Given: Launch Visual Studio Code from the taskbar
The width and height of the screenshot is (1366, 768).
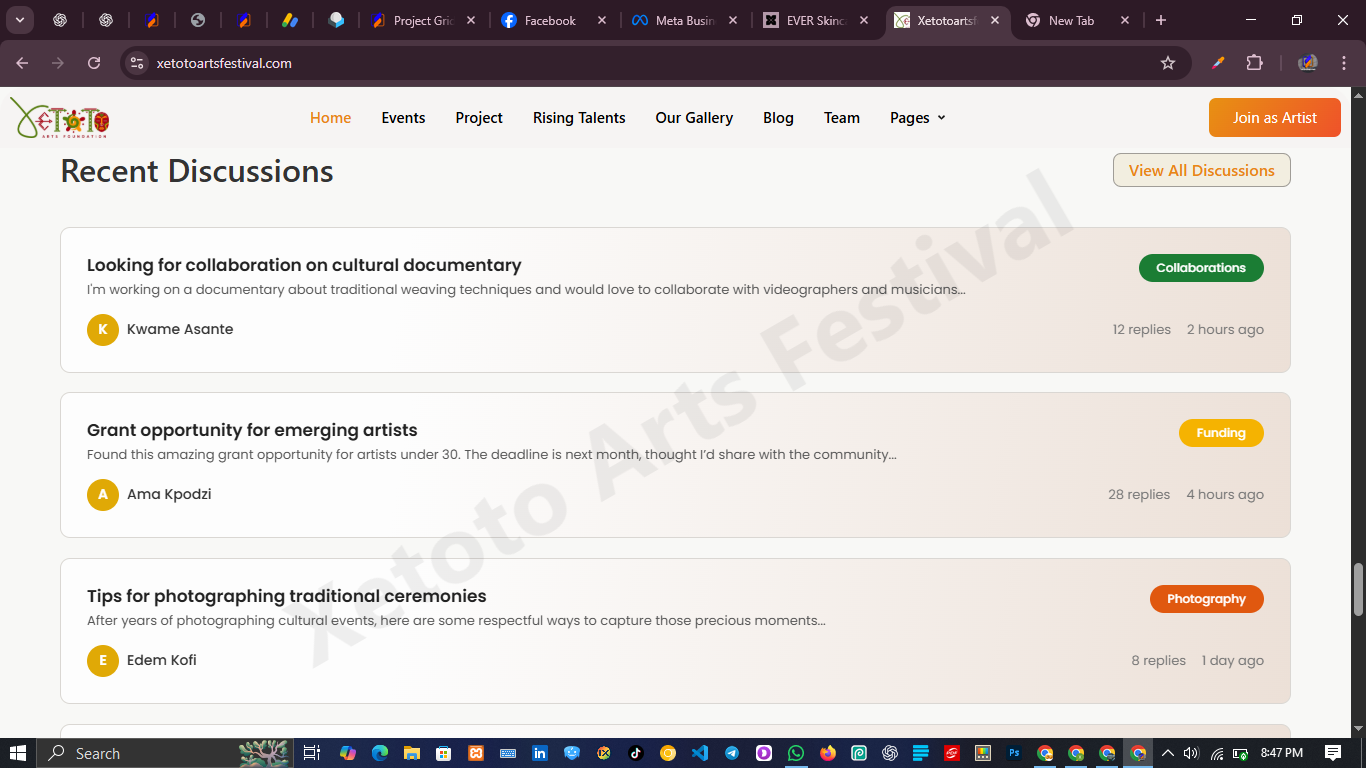Looking at the screenshot, I should [x=700, y=752].
